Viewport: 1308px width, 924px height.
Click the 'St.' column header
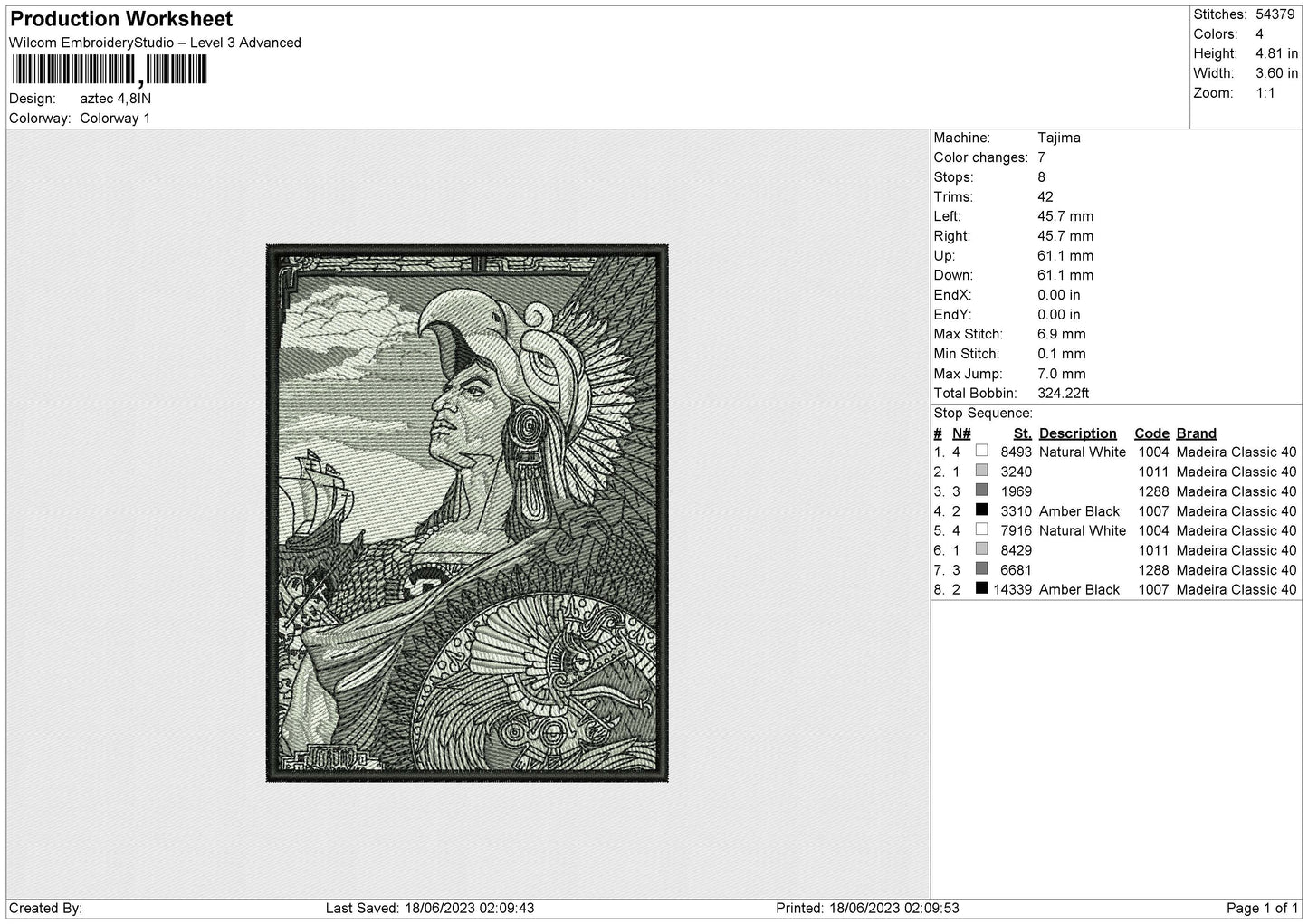(1023, 433)
